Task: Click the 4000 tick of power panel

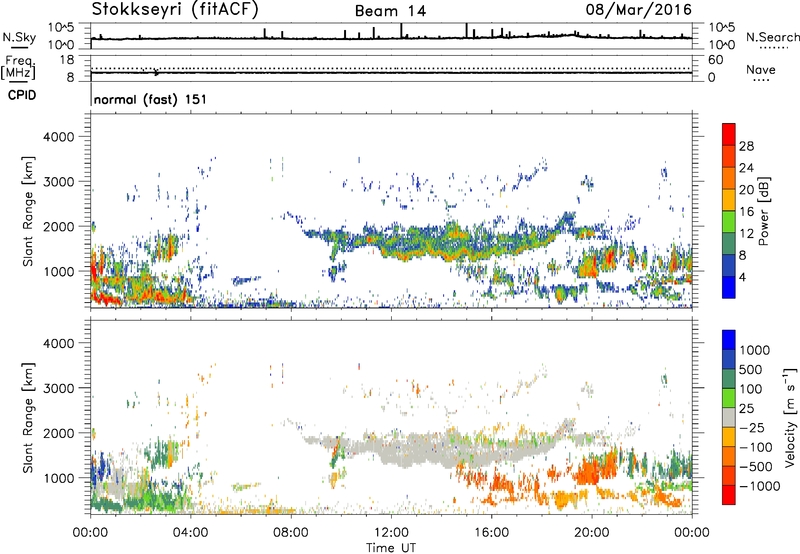Action: point(58,137)
